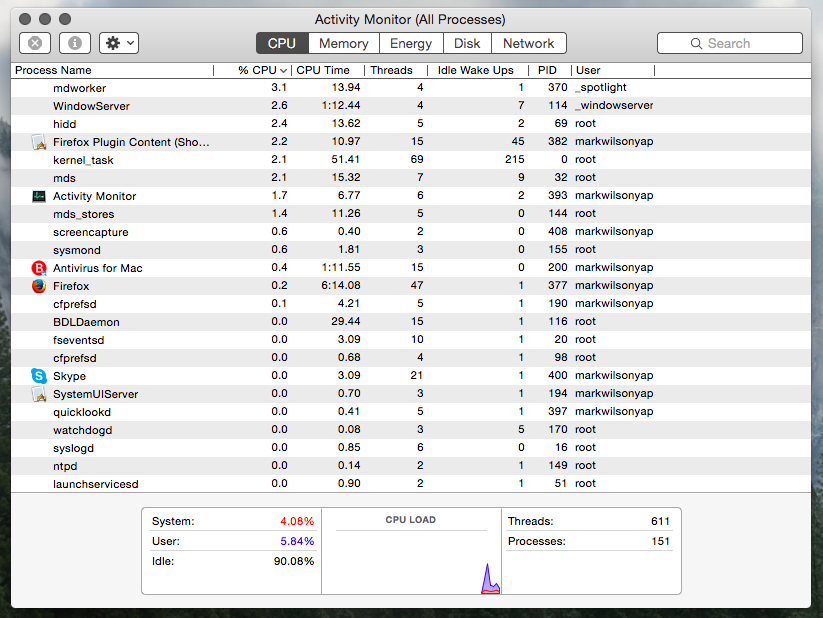Screen dimensions: 823x618
Task: Select the kernel_task process row
Action: point(411,160)
